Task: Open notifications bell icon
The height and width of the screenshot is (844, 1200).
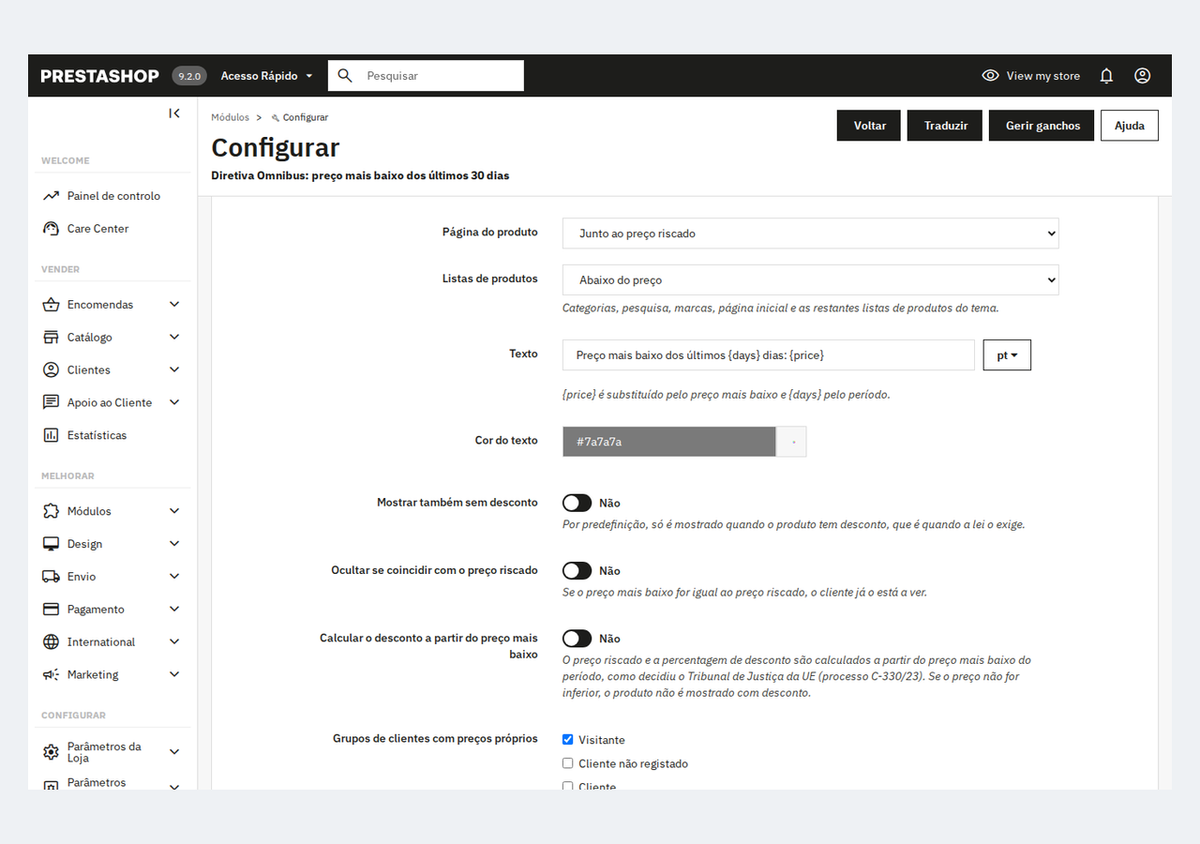Action: pos(1106,76)
